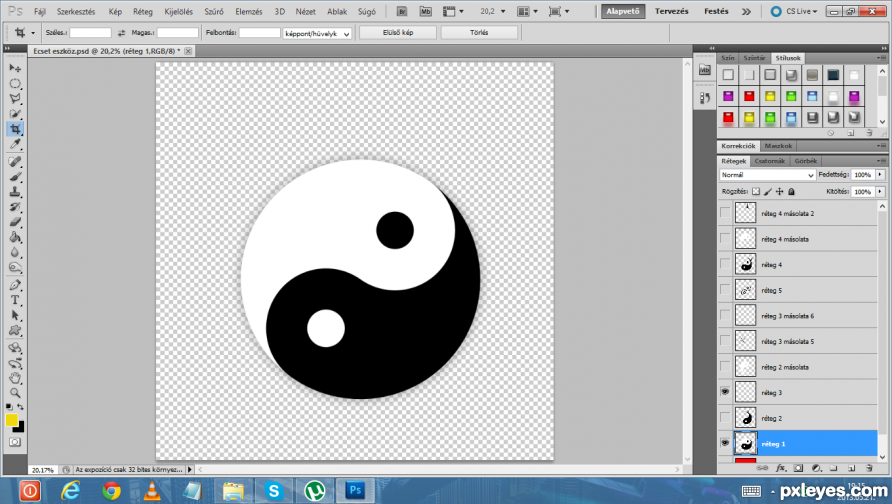Click the black background color swatch
The width and height of the screenshot is (892, 504).
pyautogui.click(x=20, y=428)
